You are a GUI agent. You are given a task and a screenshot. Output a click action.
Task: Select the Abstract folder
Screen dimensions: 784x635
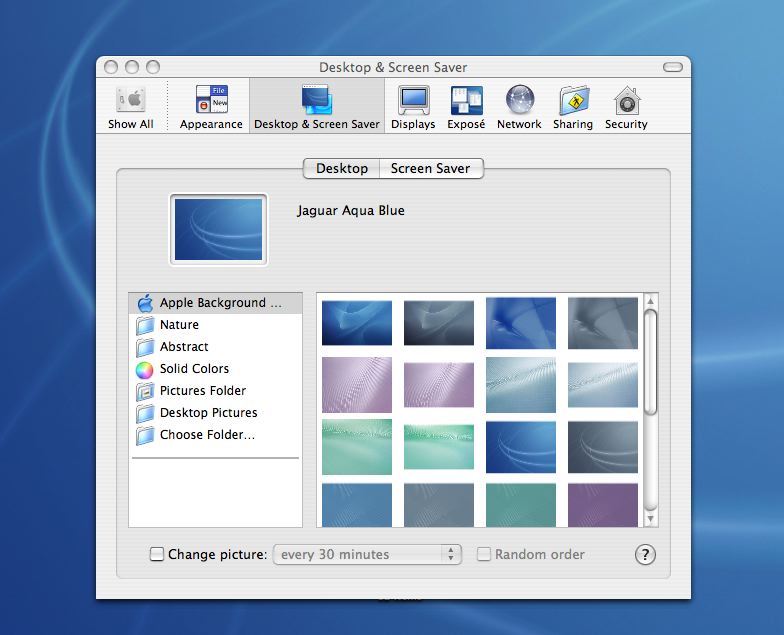click(x=216, y=347)
